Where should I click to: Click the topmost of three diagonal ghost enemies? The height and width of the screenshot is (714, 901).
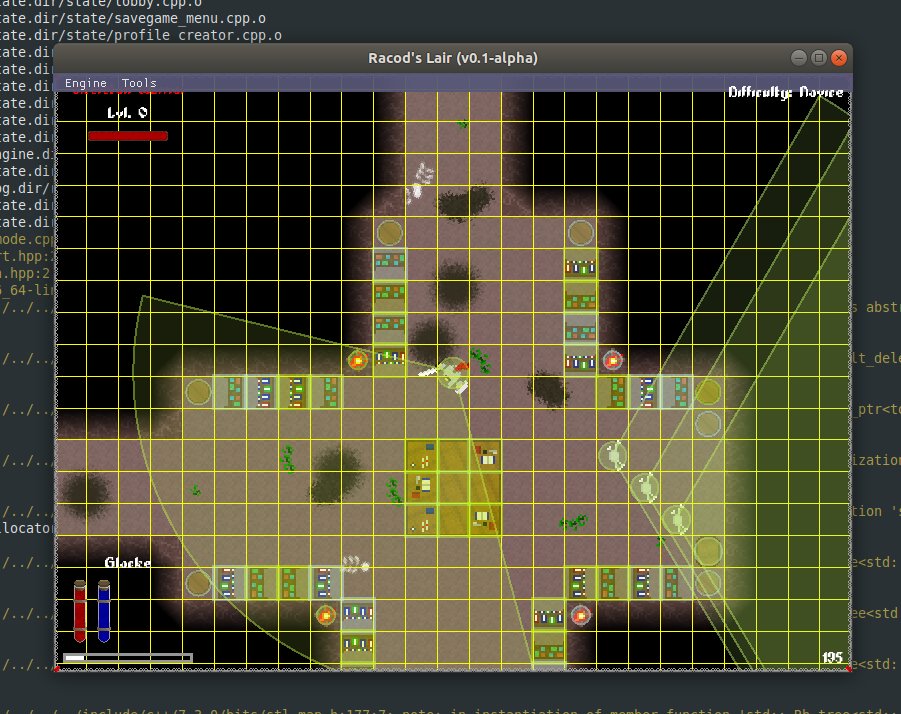613,456
